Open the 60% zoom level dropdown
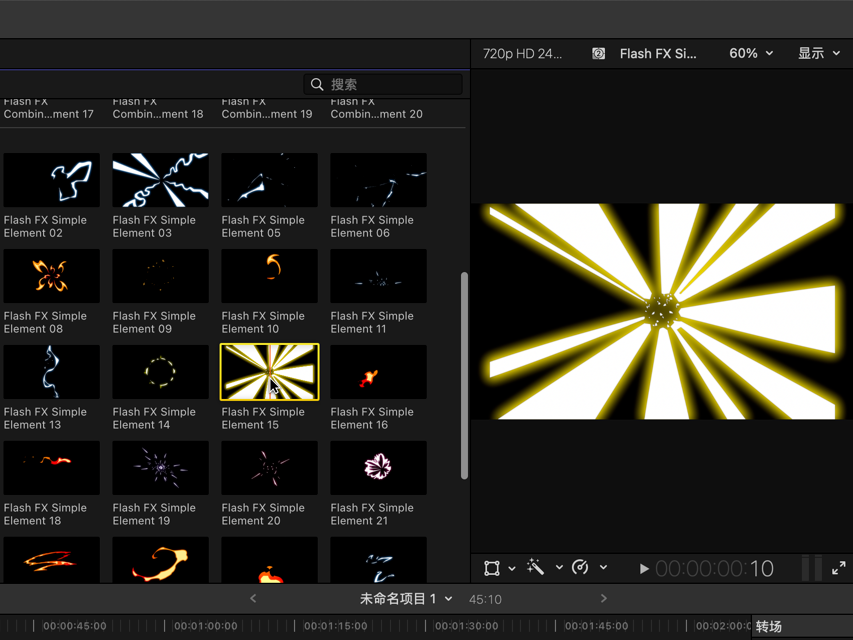This screenshot has width=853, height=640. [750, 53]
